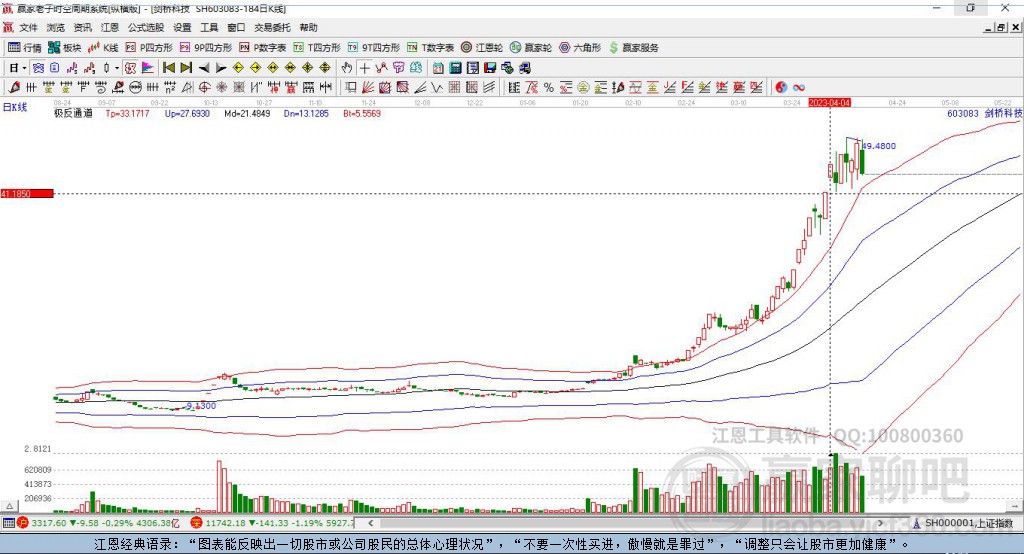Open 行情 quotes view

[x=25, y=48]
